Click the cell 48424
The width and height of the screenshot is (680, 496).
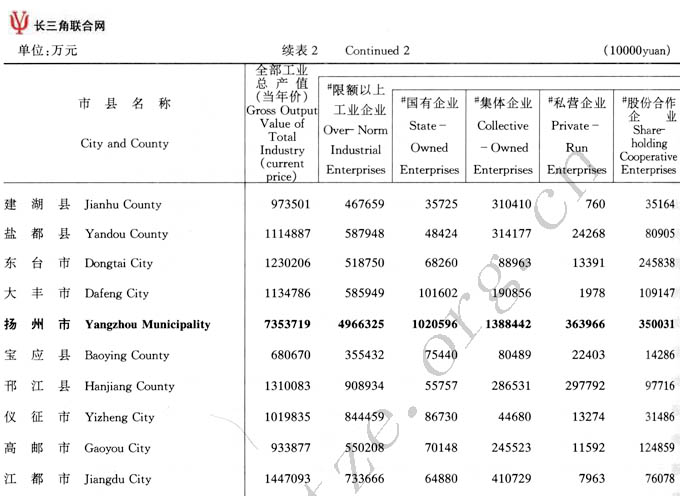click(x=441, y=234)
